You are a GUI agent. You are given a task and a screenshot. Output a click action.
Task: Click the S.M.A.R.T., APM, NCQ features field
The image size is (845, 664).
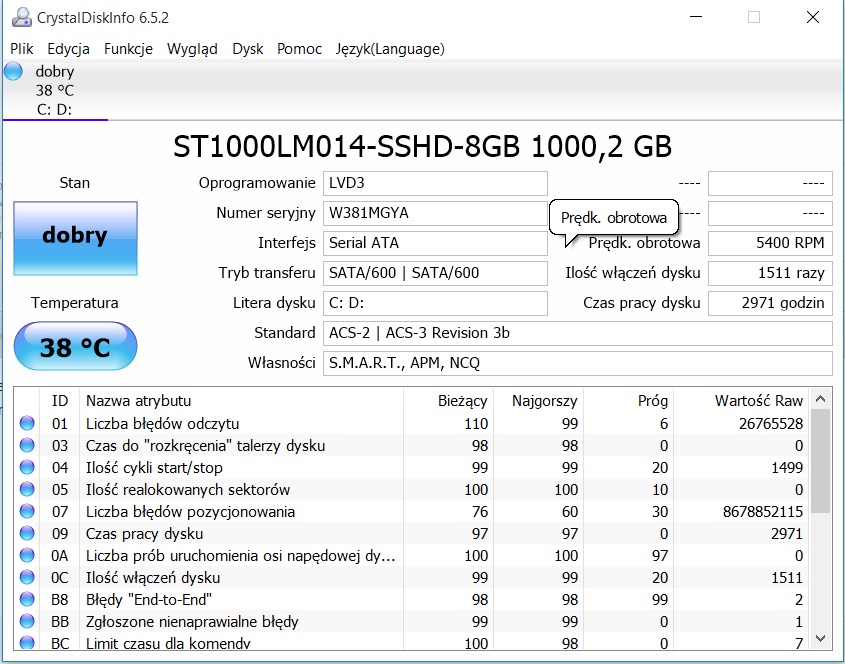pyautogui.click(x=578, y=363)
